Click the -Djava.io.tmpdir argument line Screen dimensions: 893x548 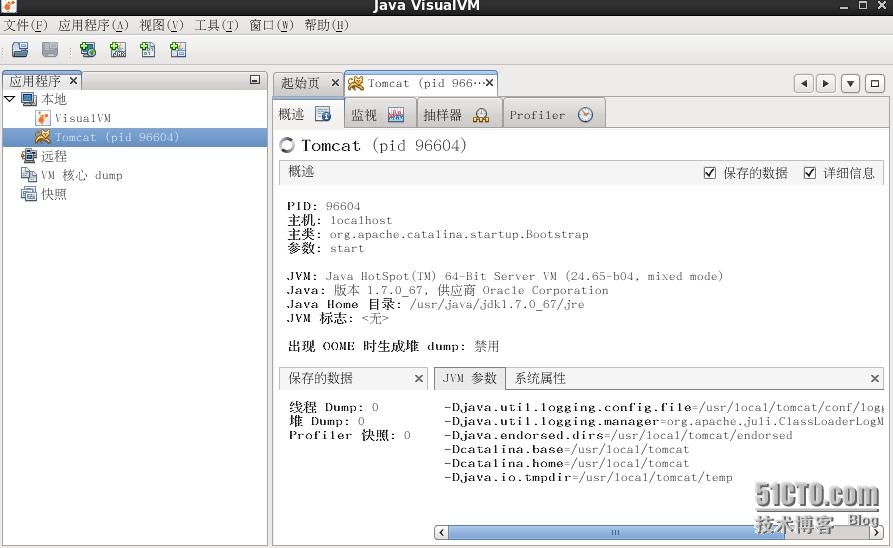[588, 477]
